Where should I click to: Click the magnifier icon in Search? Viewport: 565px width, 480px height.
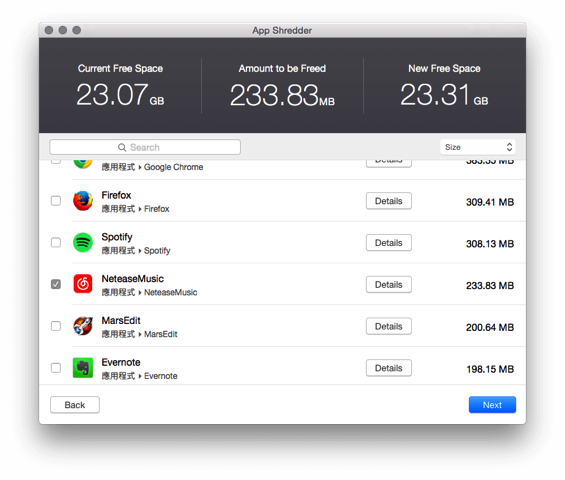click(122, 147)
